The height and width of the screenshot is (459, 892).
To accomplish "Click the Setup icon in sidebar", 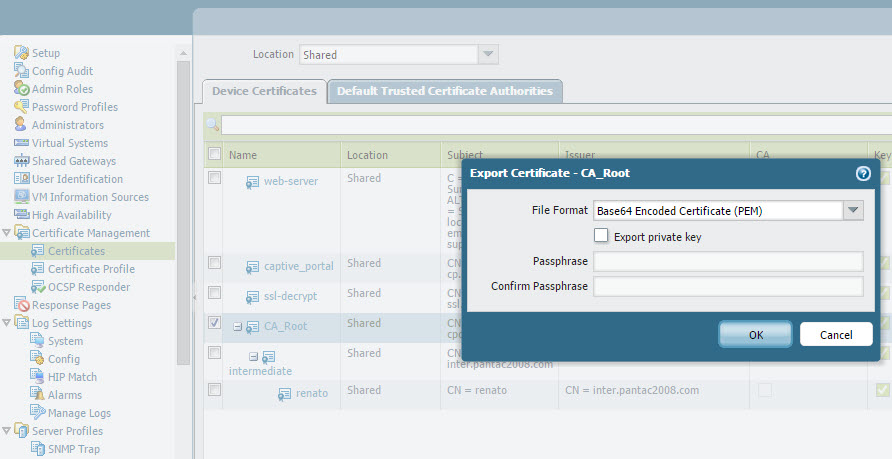I will click(x=21, y=53).
